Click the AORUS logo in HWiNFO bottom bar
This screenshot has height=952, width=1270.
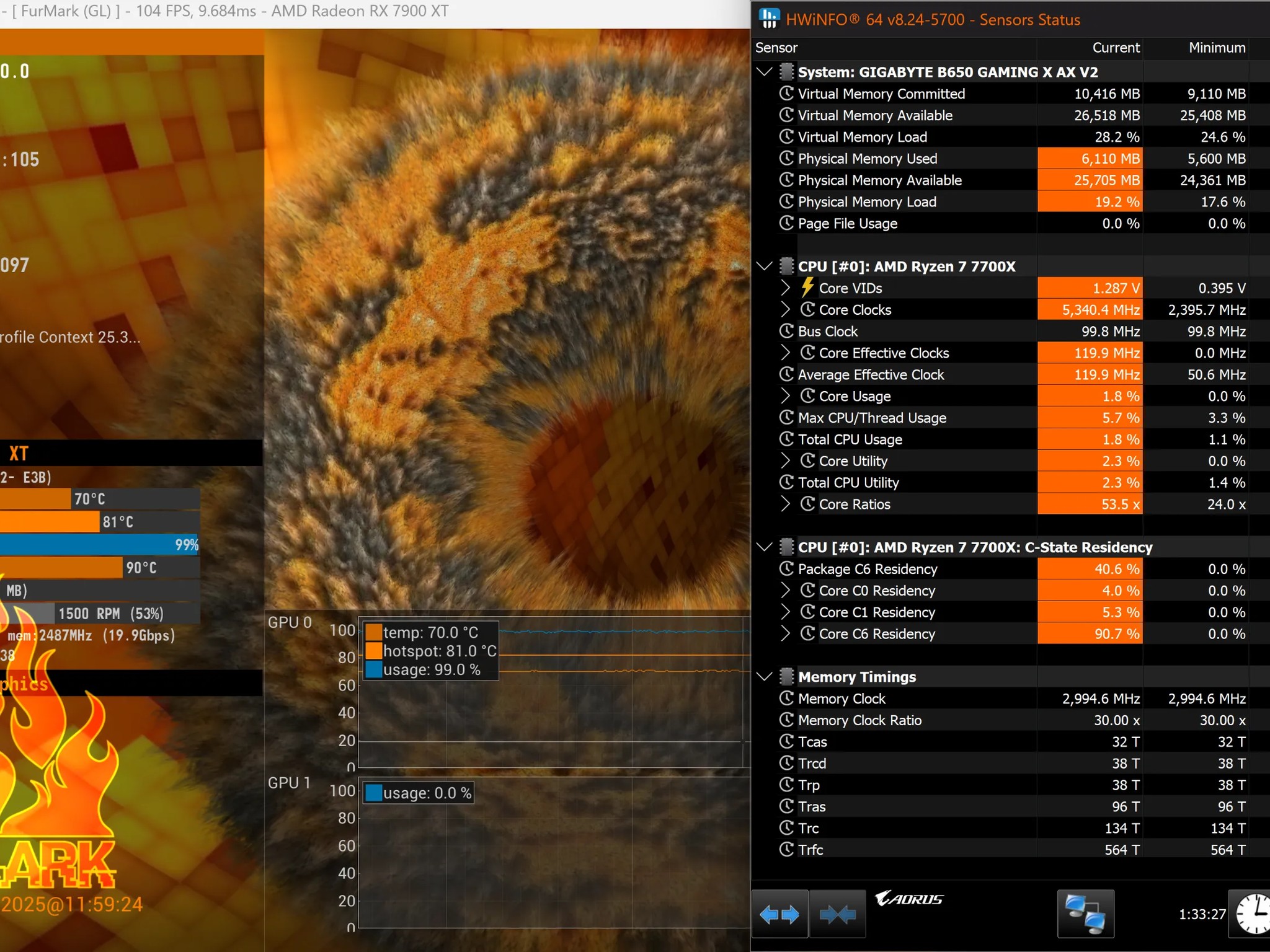point(908,898)
